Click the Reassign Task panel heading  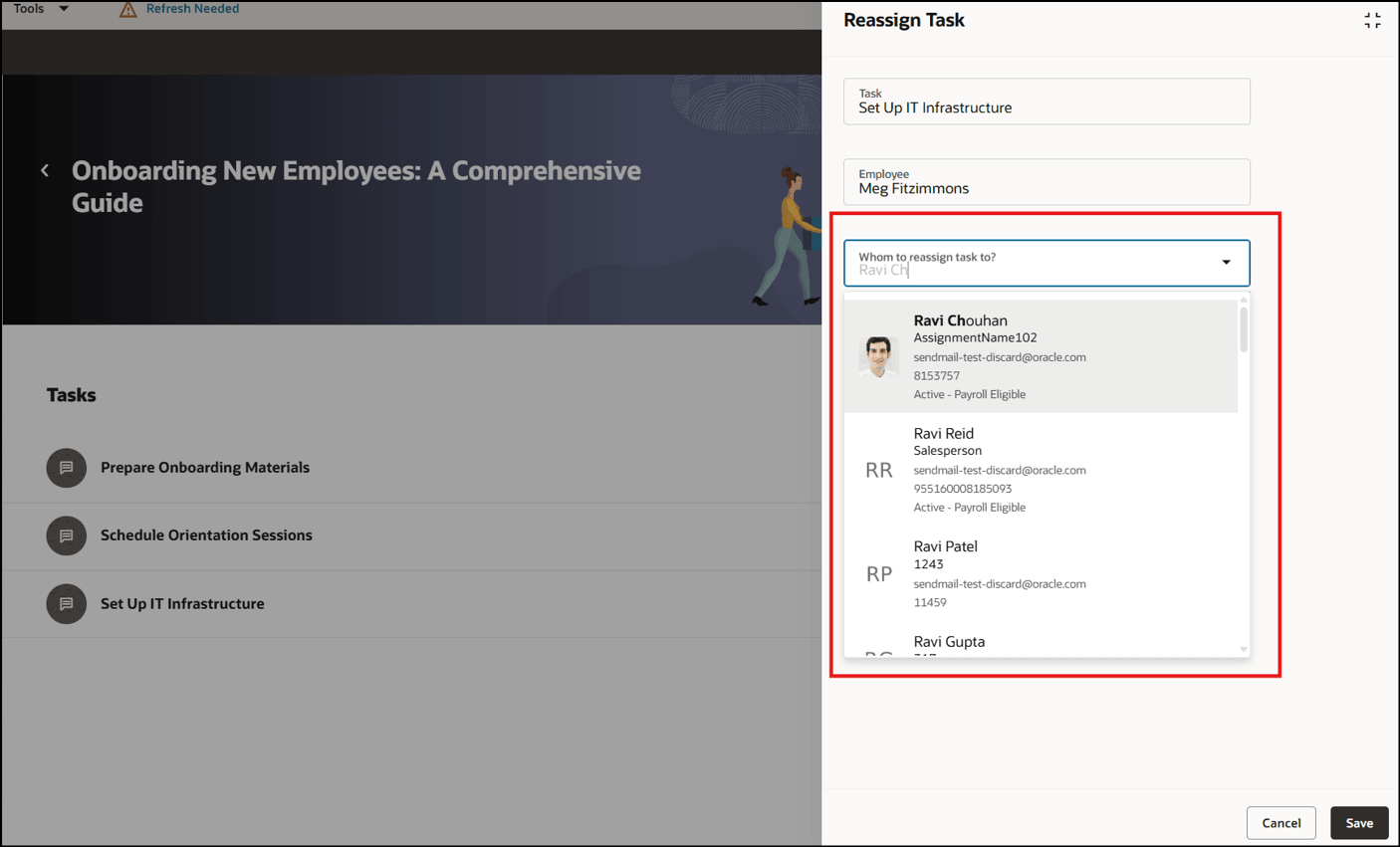click(x=904, y=20)
